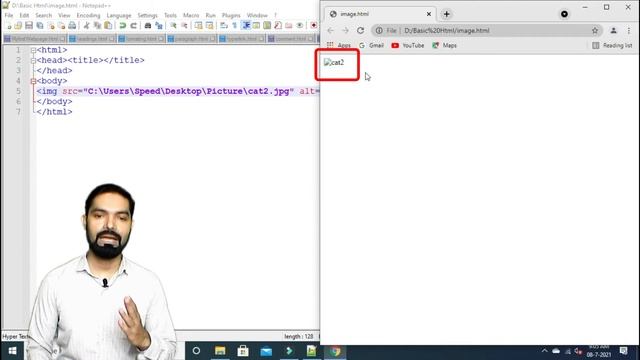Image resolution: width=640 pixels, height=360 pixels.
Task: Click the Apps bookmark shortcut
Action: (x=339, y=45)
